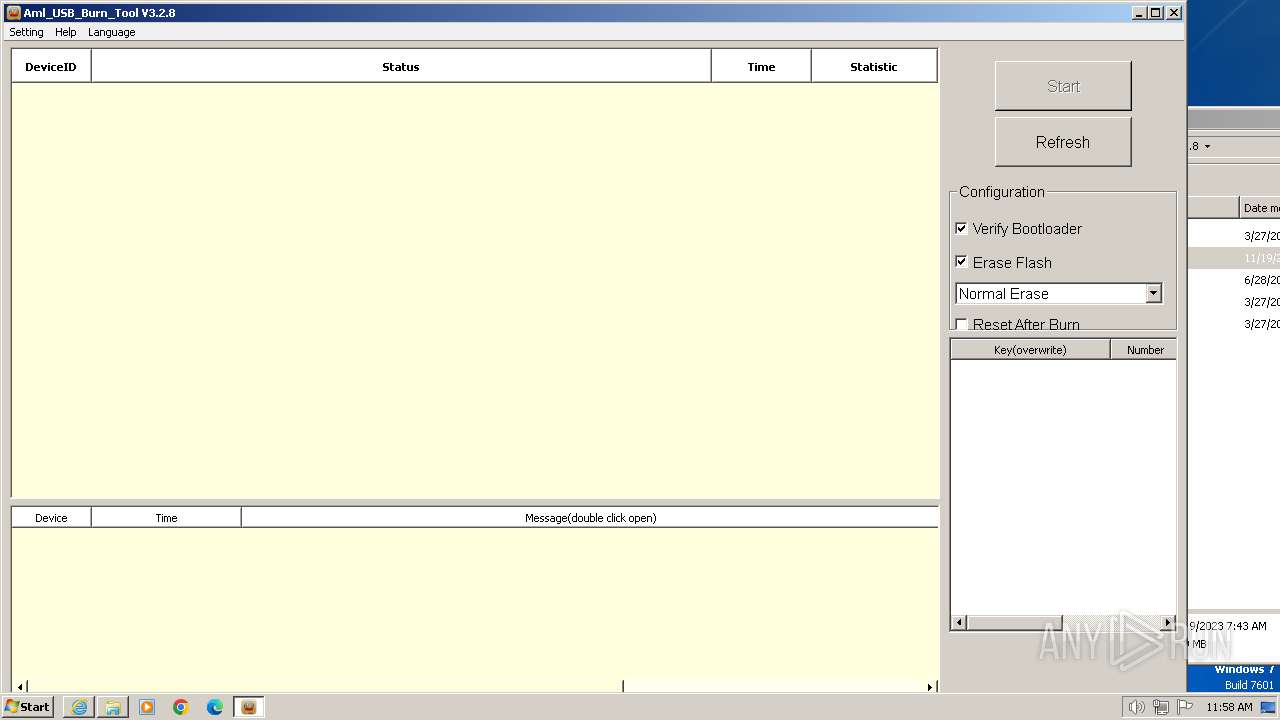Click the Action Center flag icon
Image resolution: width=1280 pixels, height=720 pixels.
1185,707
